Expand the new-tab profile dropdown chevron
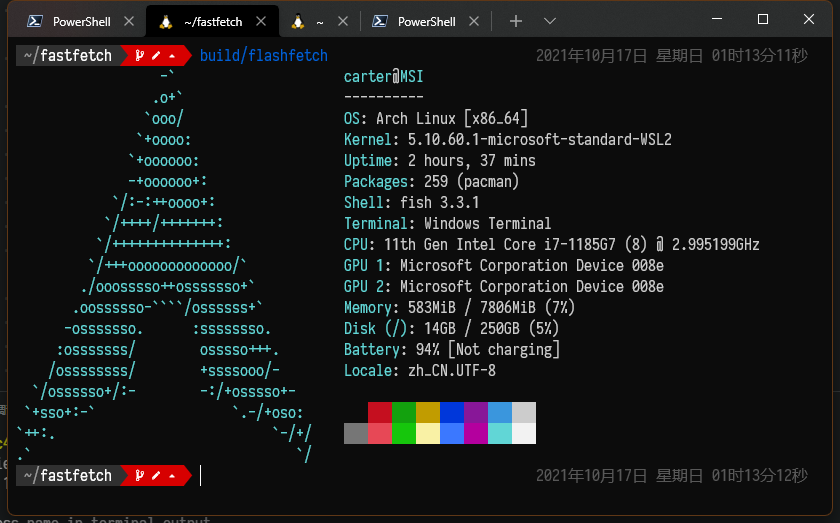Viewport: 840px width, 523px height. click(x=550, y=21)
